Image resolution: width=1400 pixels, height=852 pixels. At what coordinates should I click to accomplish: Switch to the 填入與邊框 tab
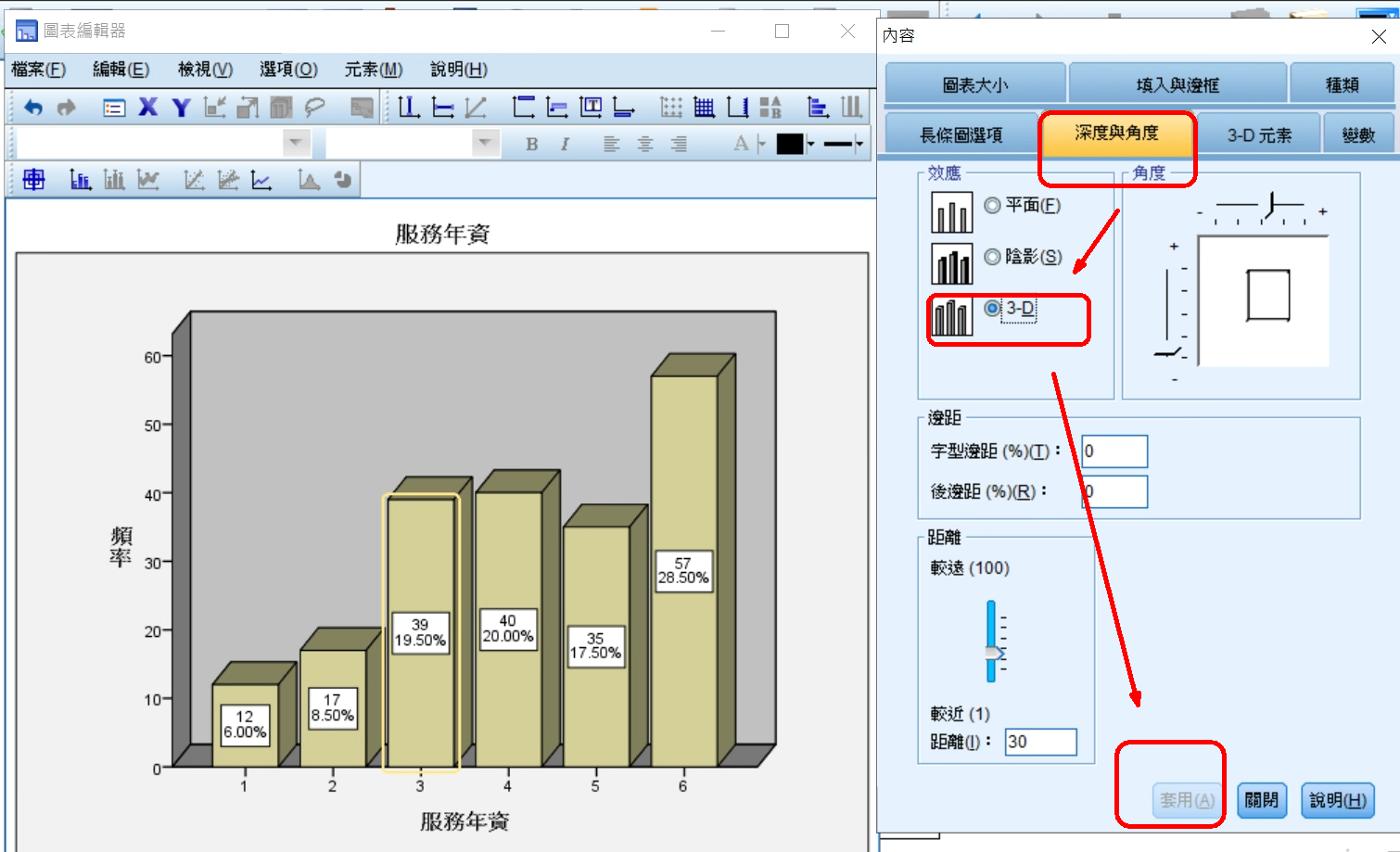point(1177,85)
